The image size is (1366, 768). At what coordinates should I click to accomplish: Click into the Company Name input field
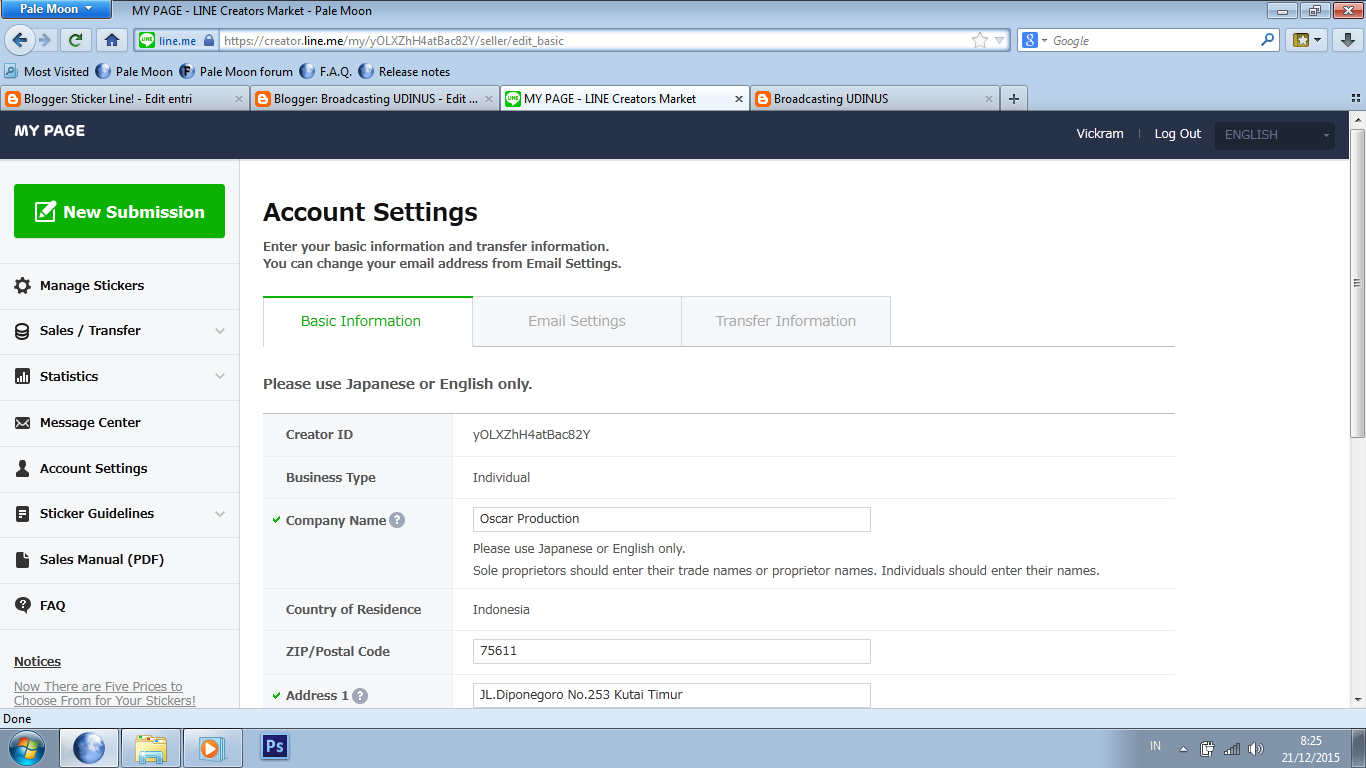pyautogui.click(x=671, y=519)
